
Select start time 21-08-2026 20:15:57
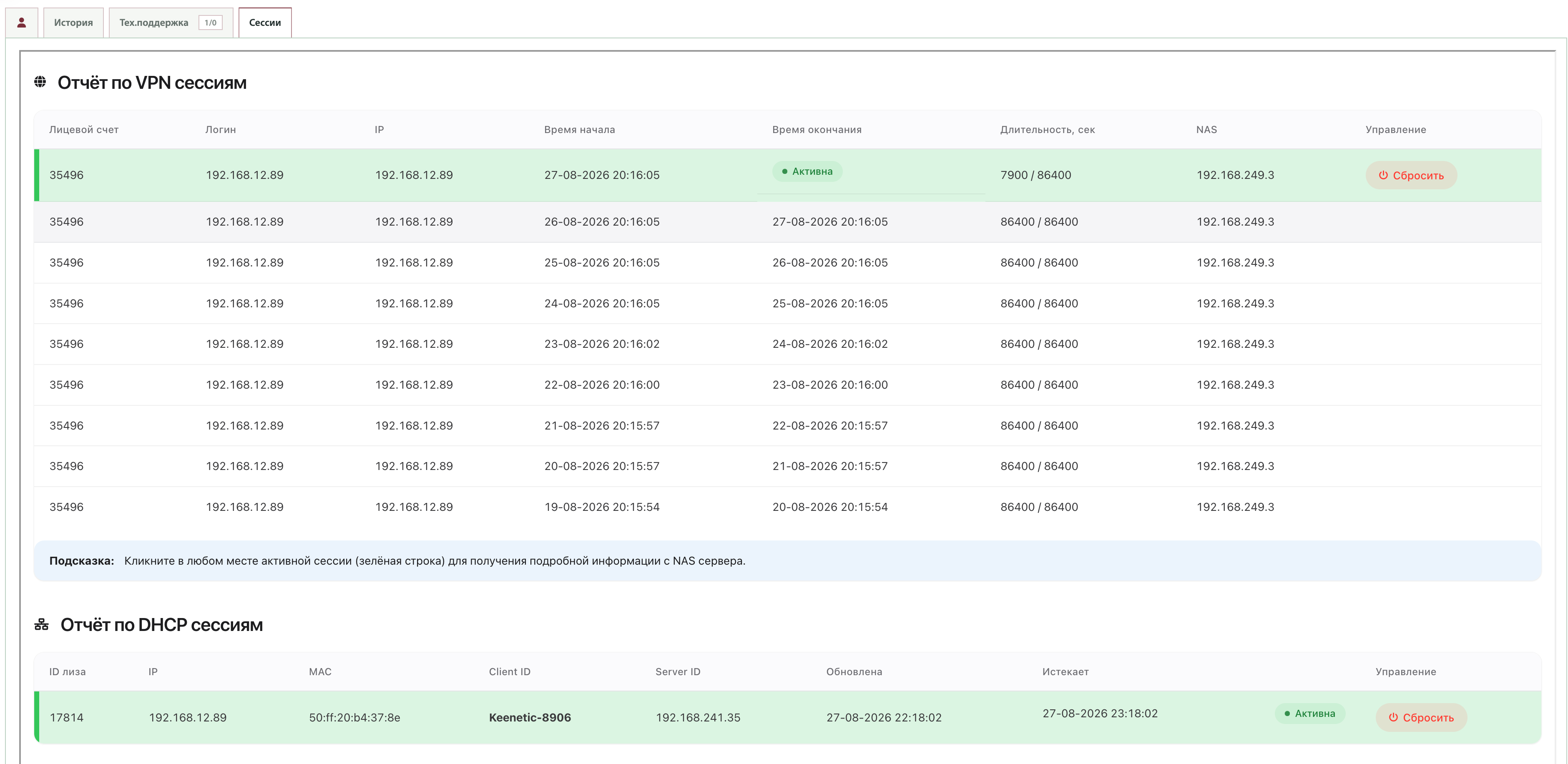pyautogui.click(x=601, y=425)
